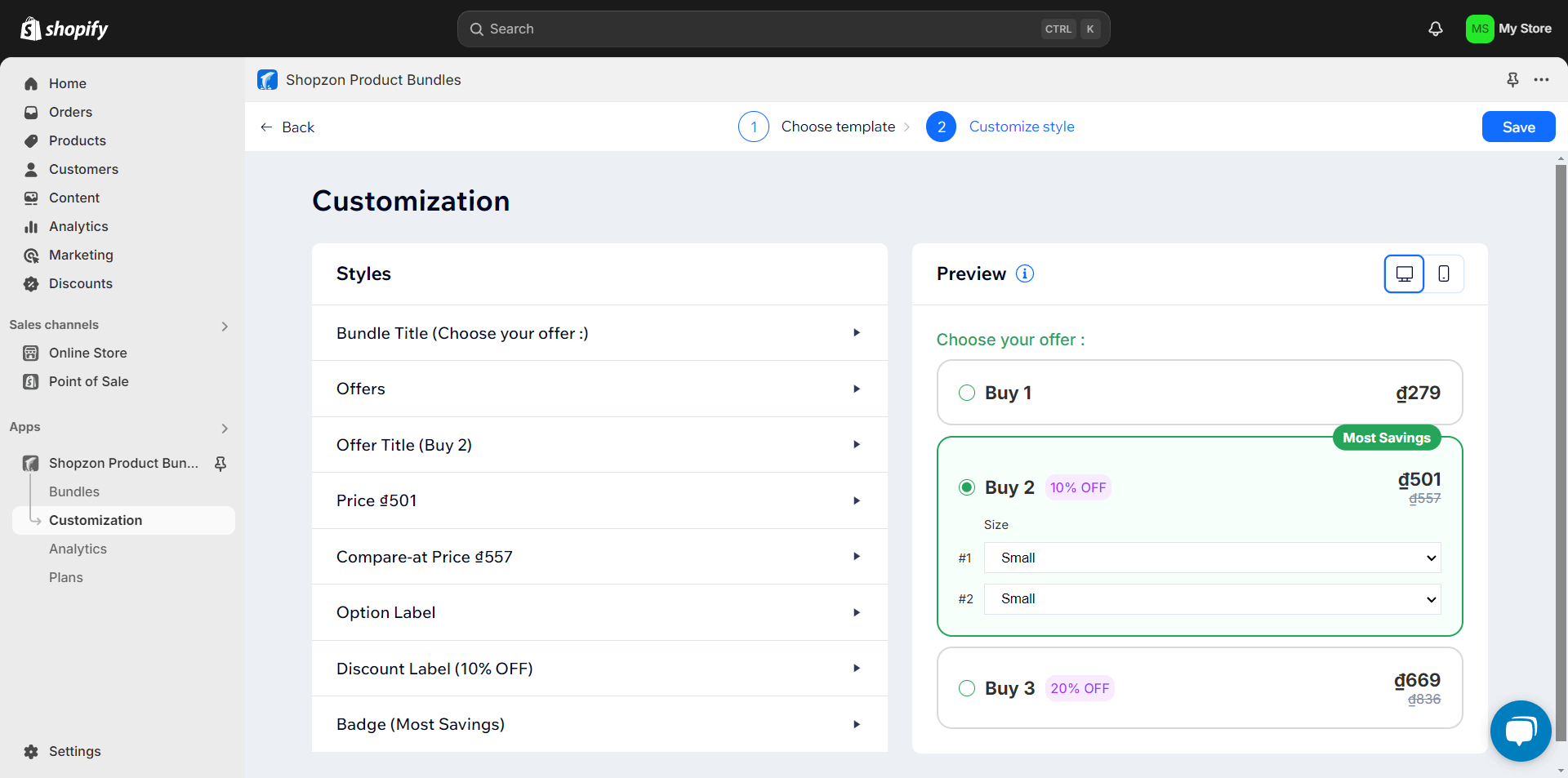The height and width of the screenshot is (778, 1568).
Task: Pin the app using header pin icon
Action: coord(1512,79)
